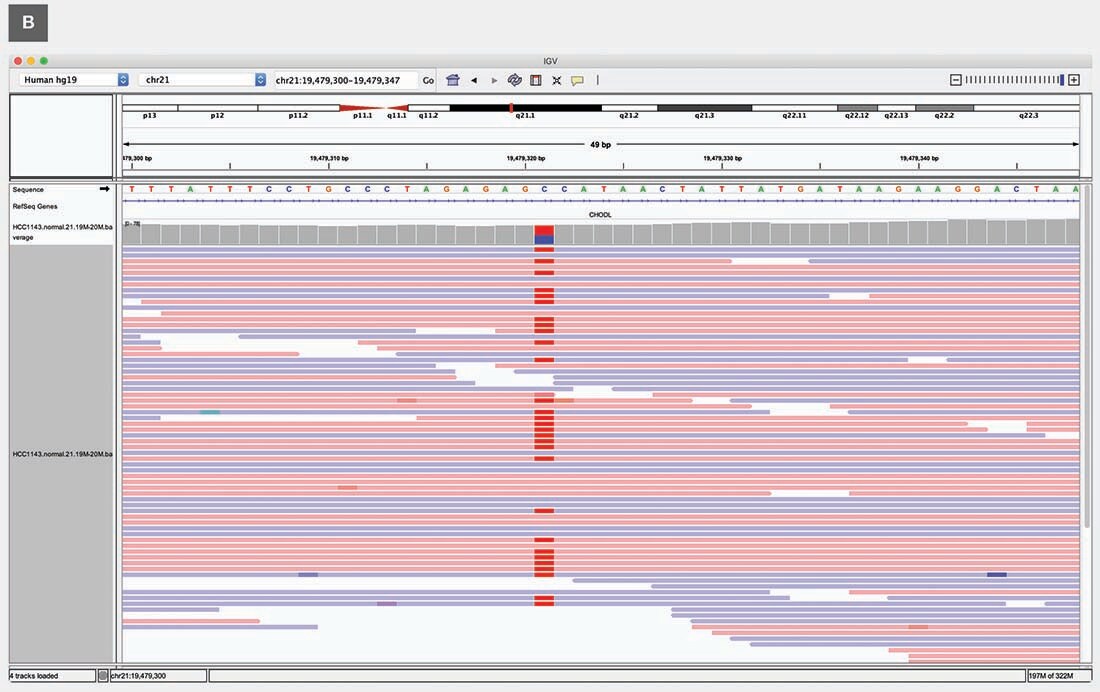The image size is (1100, 692).
Task: Click the zoom in plus icon
Action: click(1072, 79)
